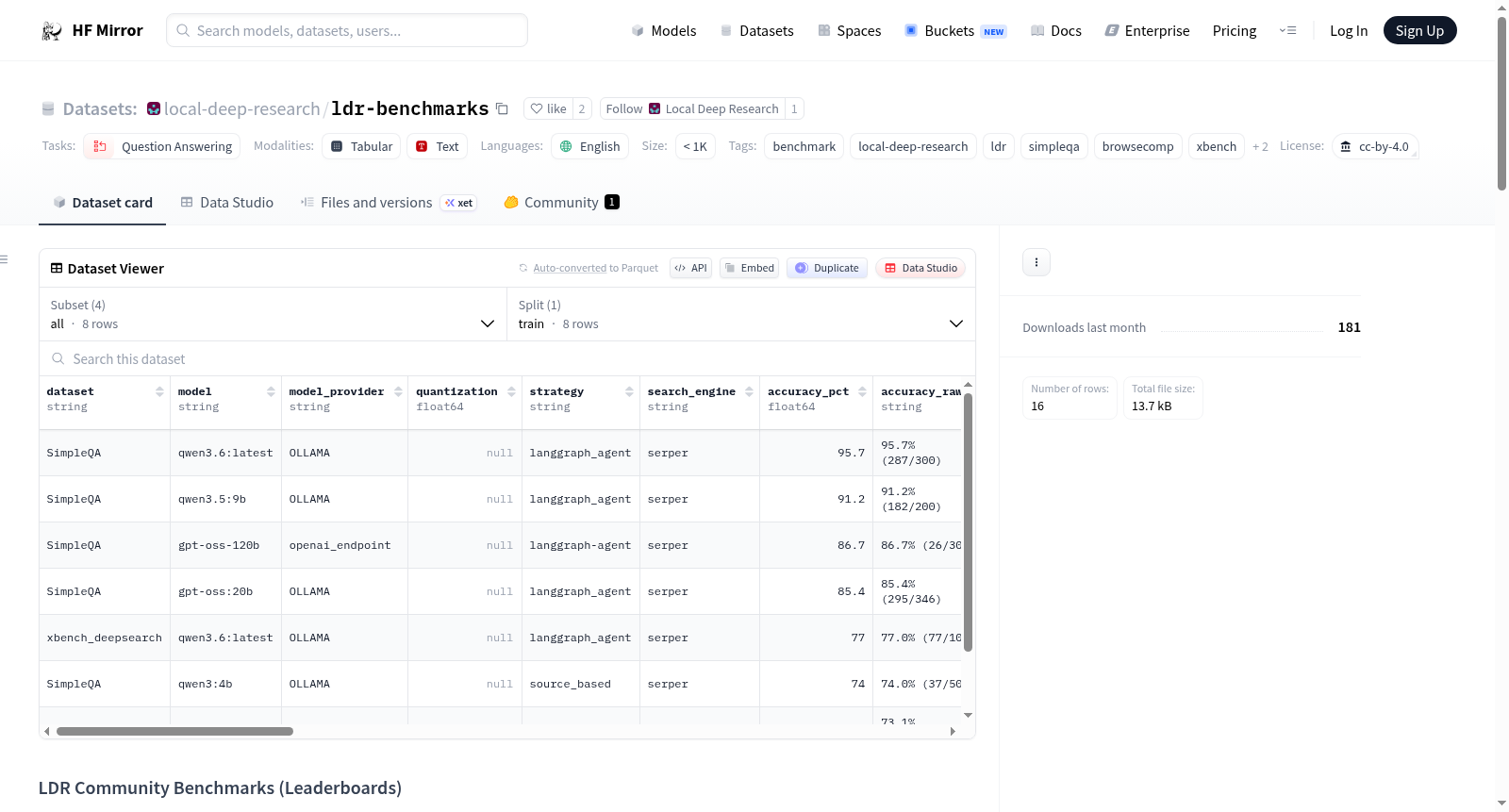This screenshot has height=812, width=1509.
Task: Open the Docs navigation item
Action: [x=1056, y=31]
